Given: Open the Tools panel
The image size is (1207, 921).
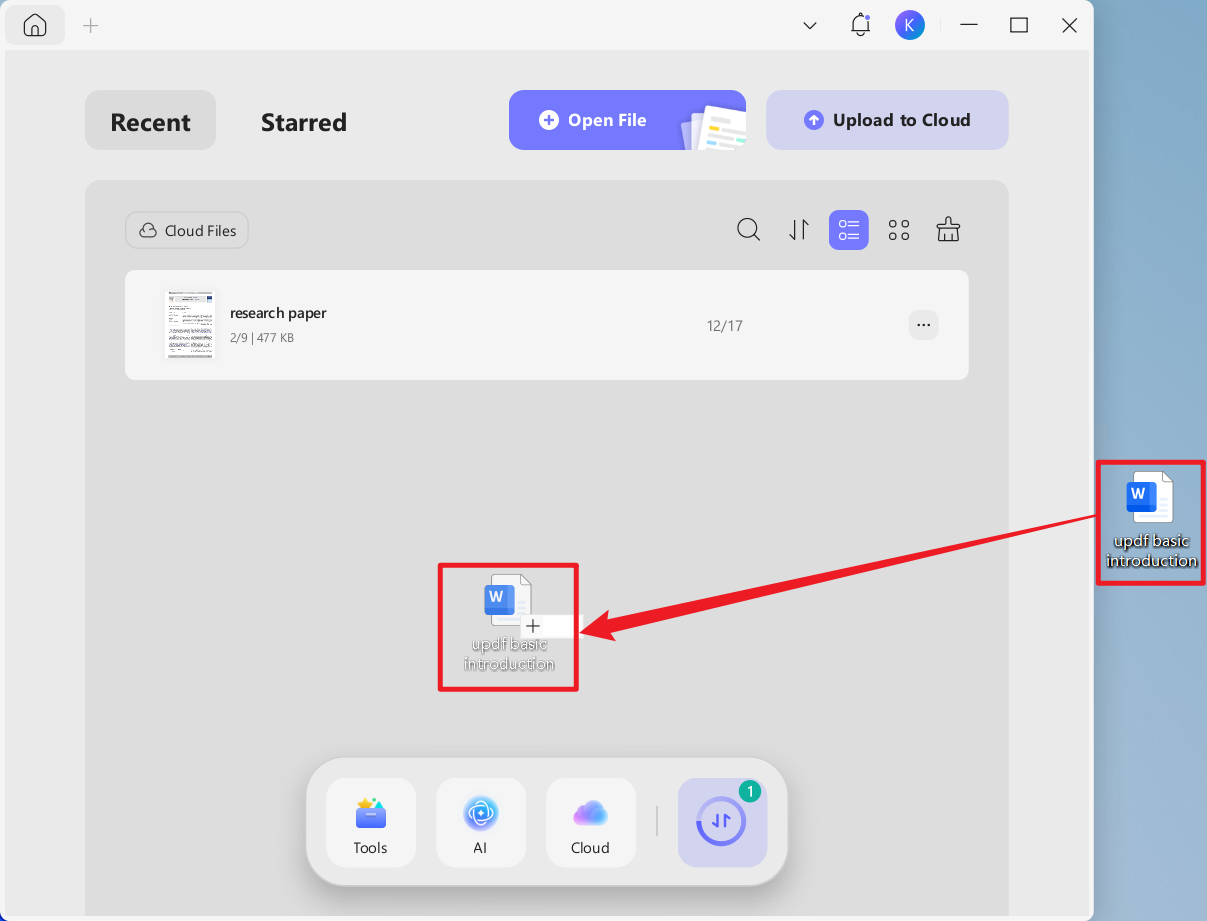Looking at the screenshot, I should tap(371, 822).
